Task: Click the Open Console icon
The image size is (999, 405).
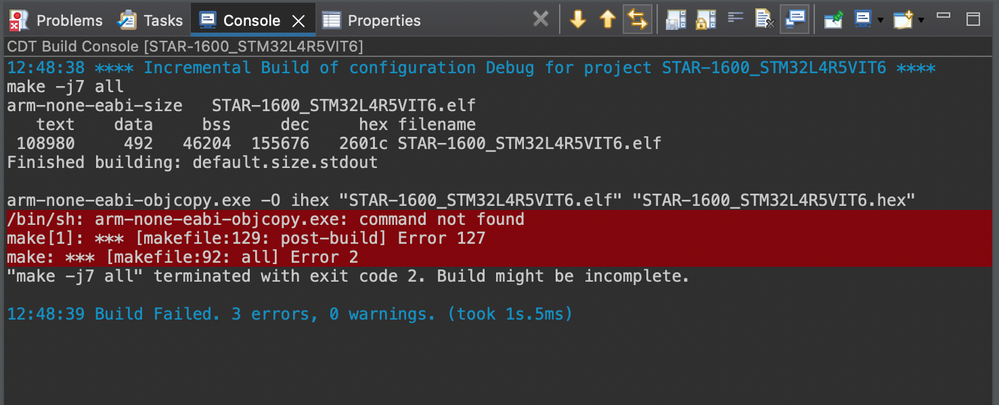Action: (x=904, y=20)
